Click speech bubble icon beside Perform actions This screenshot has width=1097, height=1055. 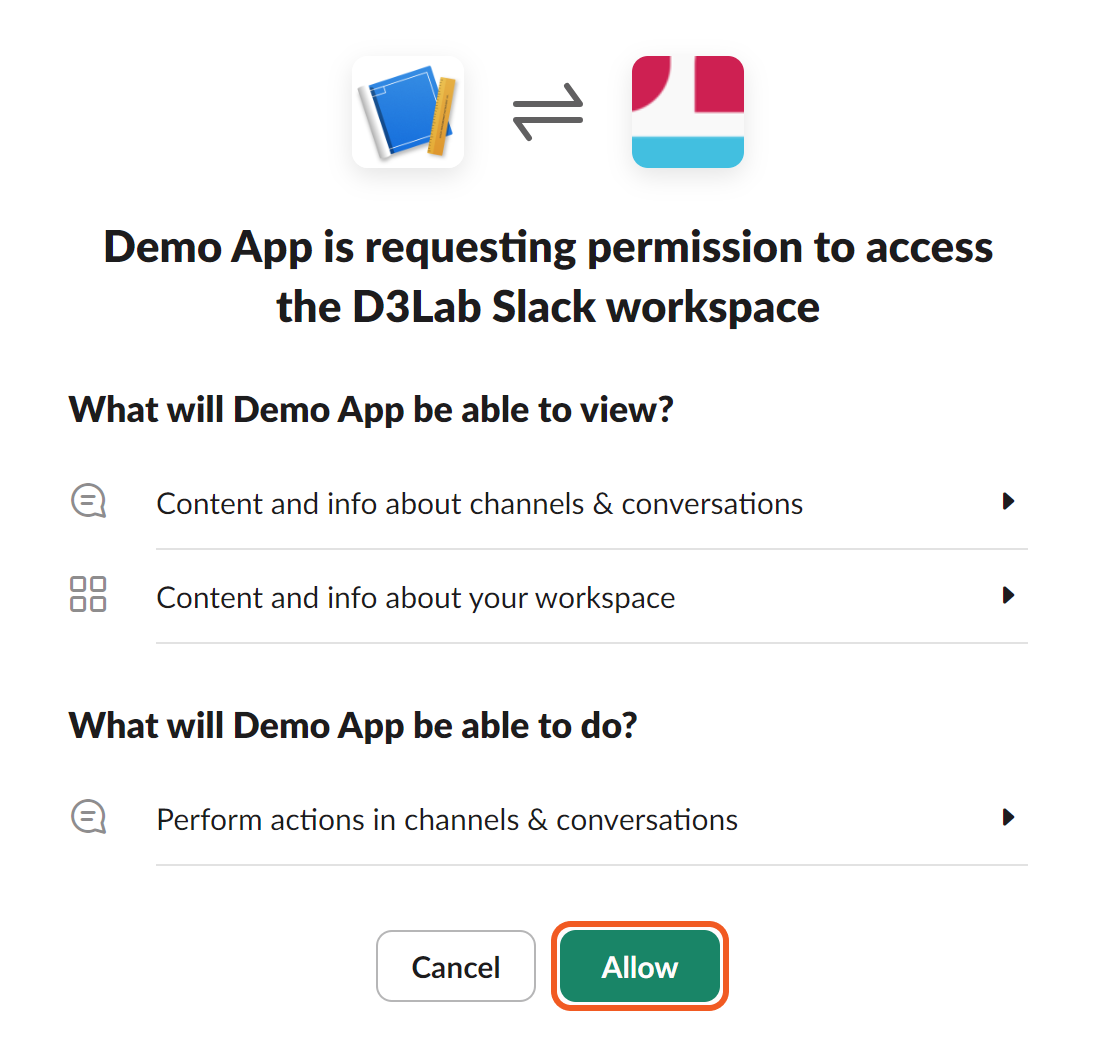tap(88, 817)
